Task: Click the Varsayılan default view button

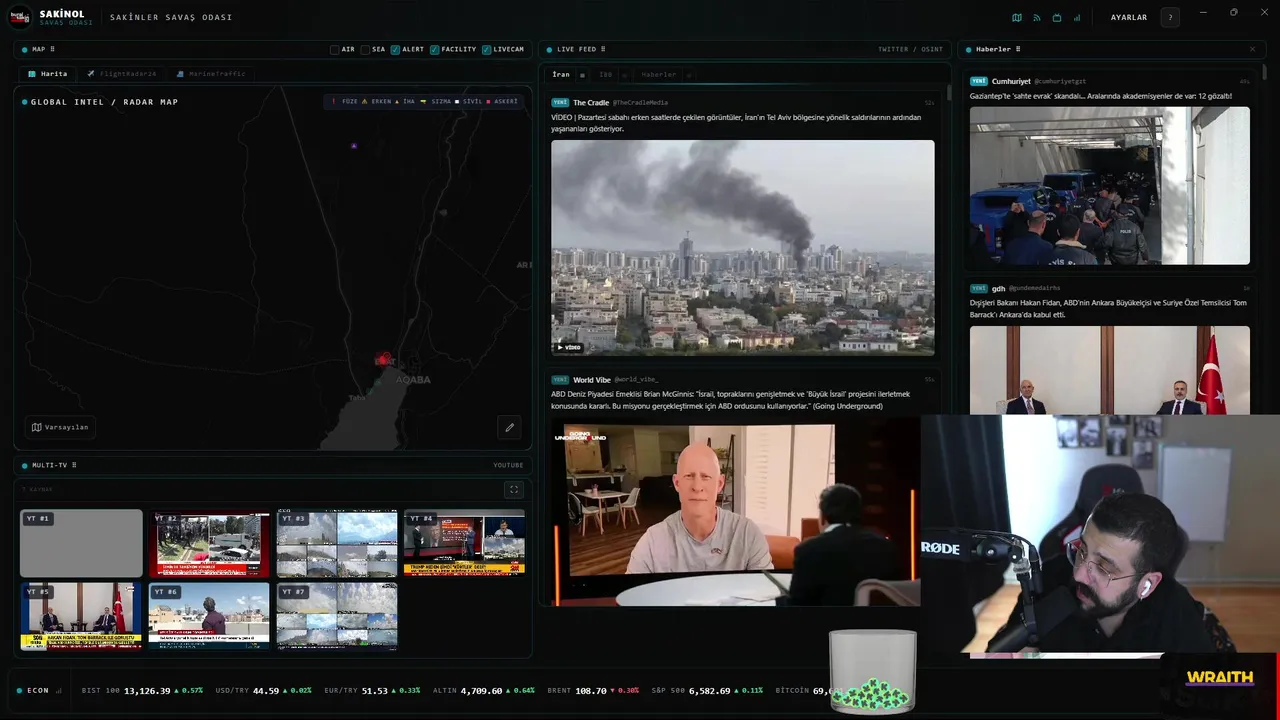Action: pyautogui.click(x=60, y=427)
